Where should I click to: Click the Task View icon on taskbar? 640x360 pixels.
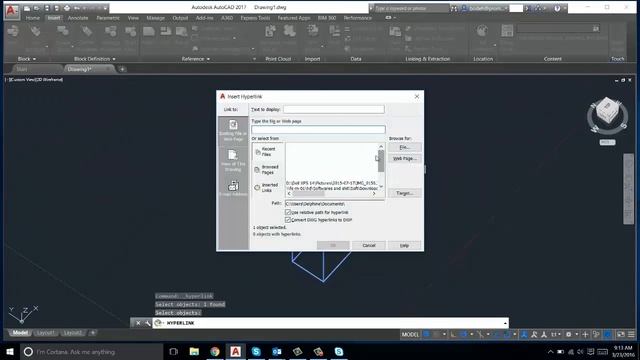click(x=173, y=351)
